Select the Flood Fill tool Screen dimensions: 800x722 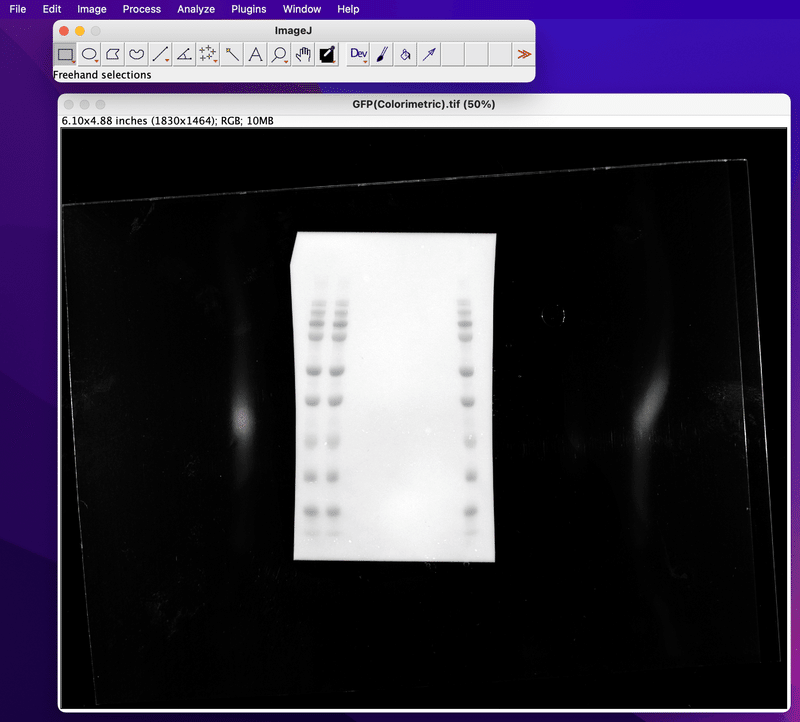point(406,54)
